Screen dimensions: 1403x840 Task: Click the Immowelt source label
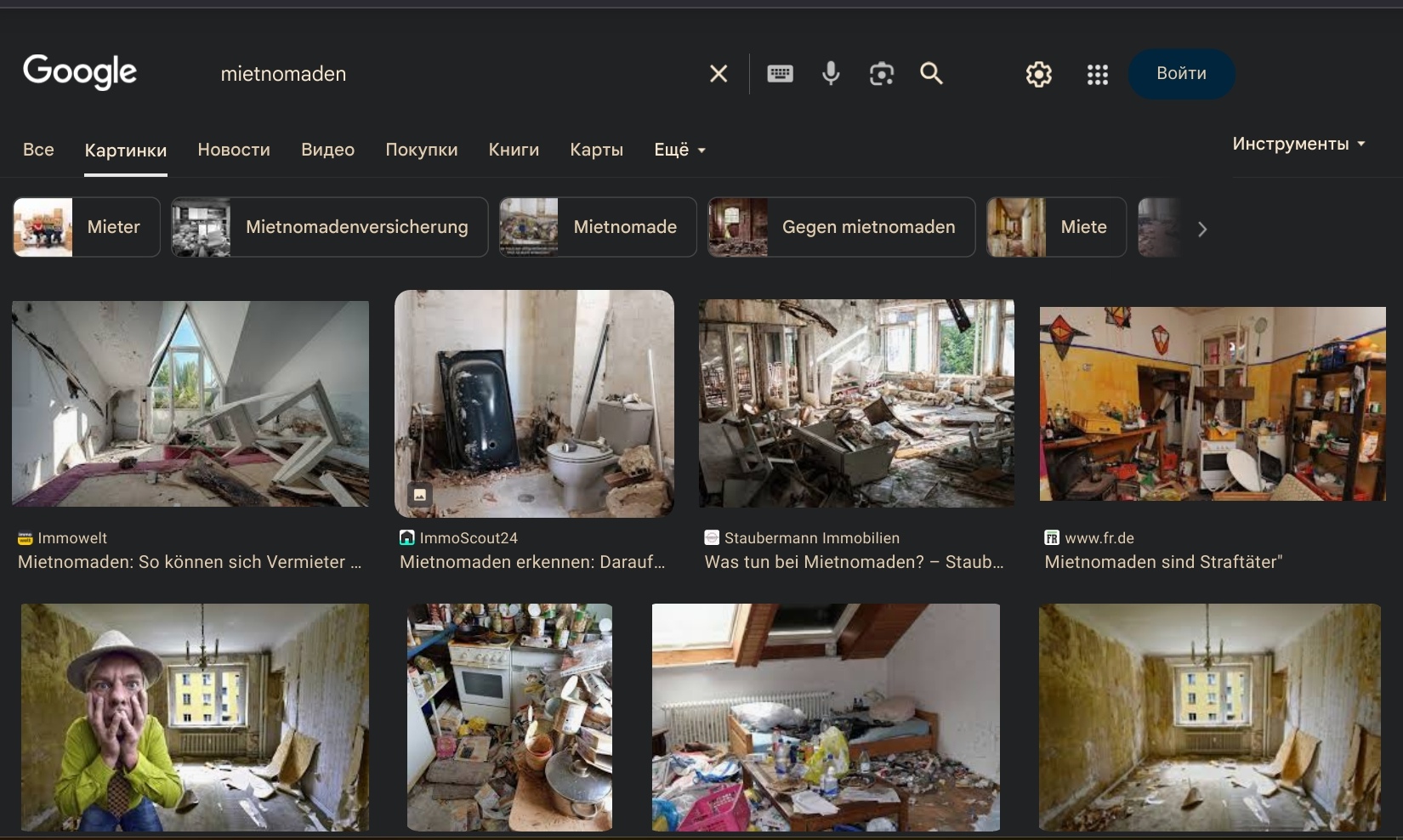click(72, 538)
